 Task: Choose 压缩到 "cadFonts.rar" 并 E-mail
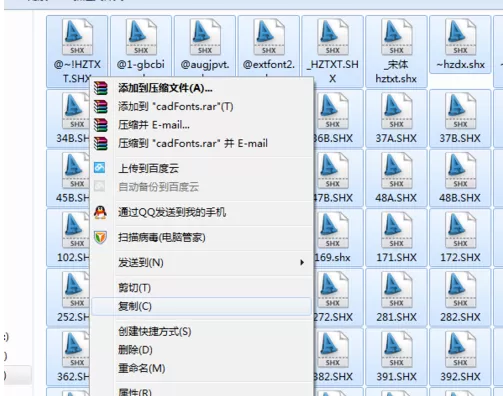click(202, 143)
